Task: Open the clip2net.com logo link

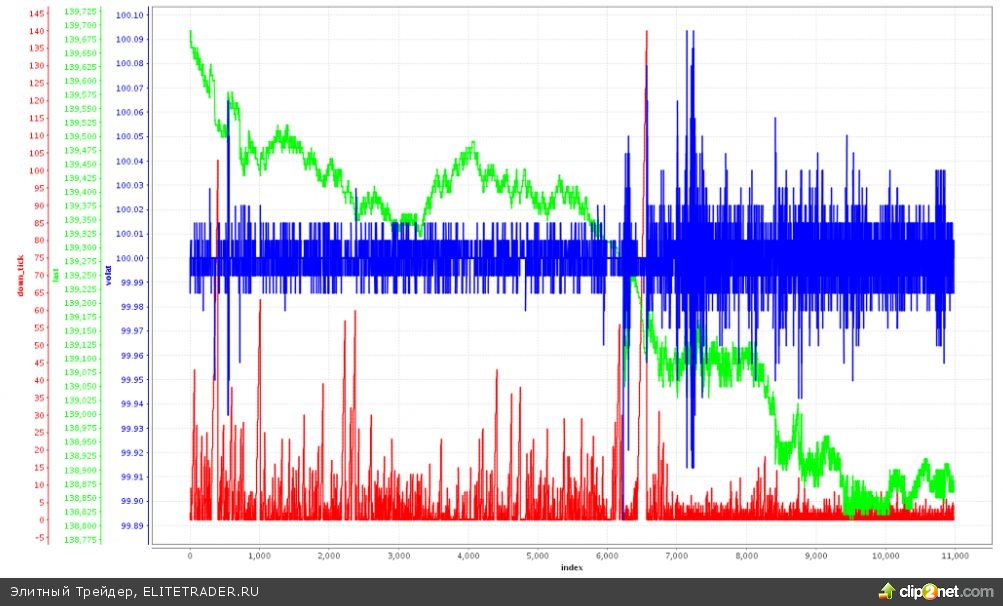Action: [945, 591]
